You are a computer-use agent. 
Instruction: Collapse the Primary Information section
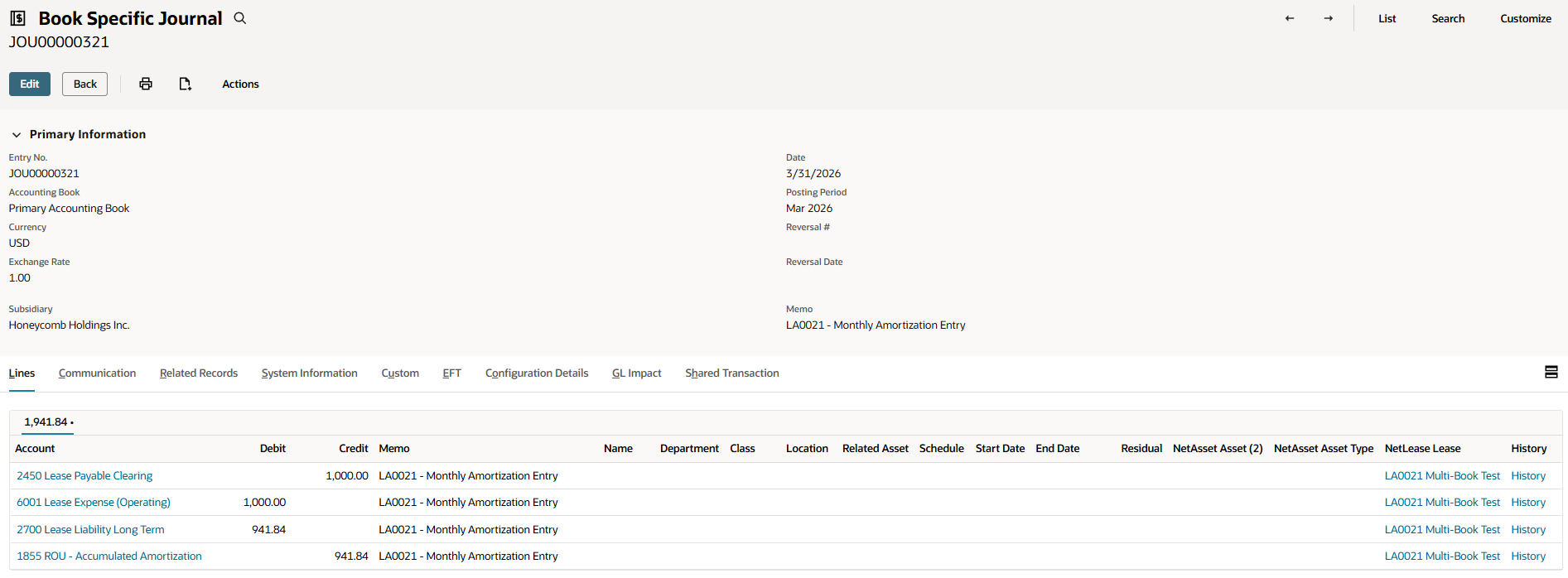pos(17,134)
